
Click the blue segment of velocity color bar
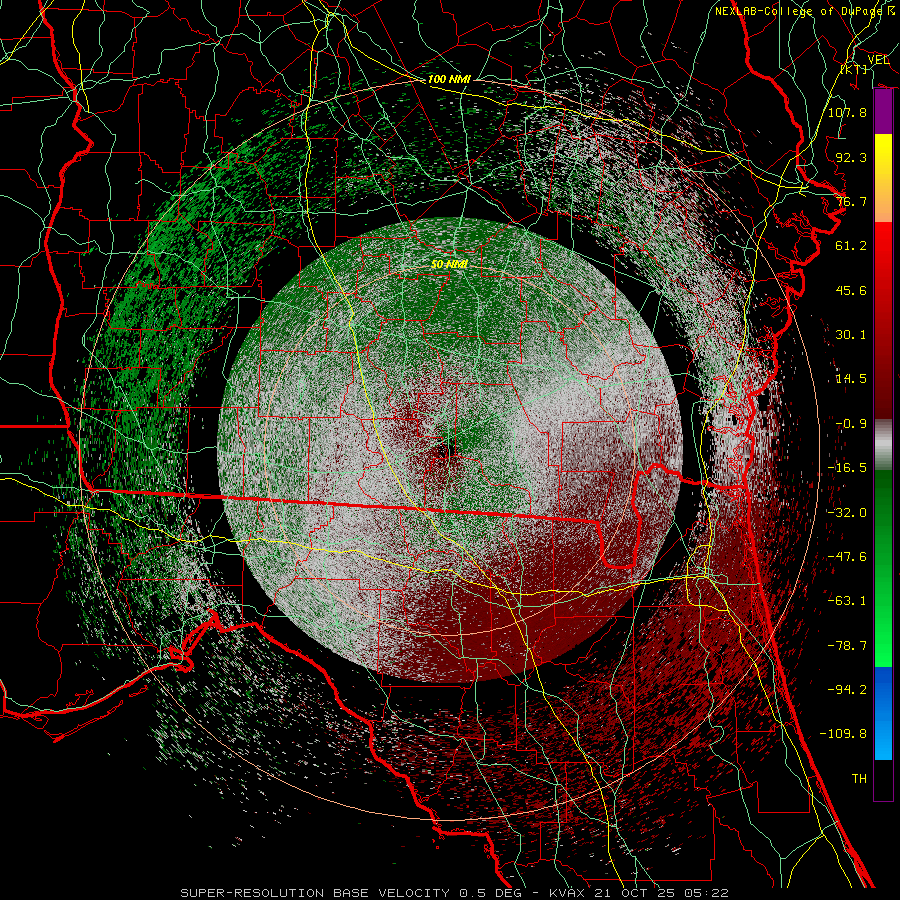click(x=883, y=713)
